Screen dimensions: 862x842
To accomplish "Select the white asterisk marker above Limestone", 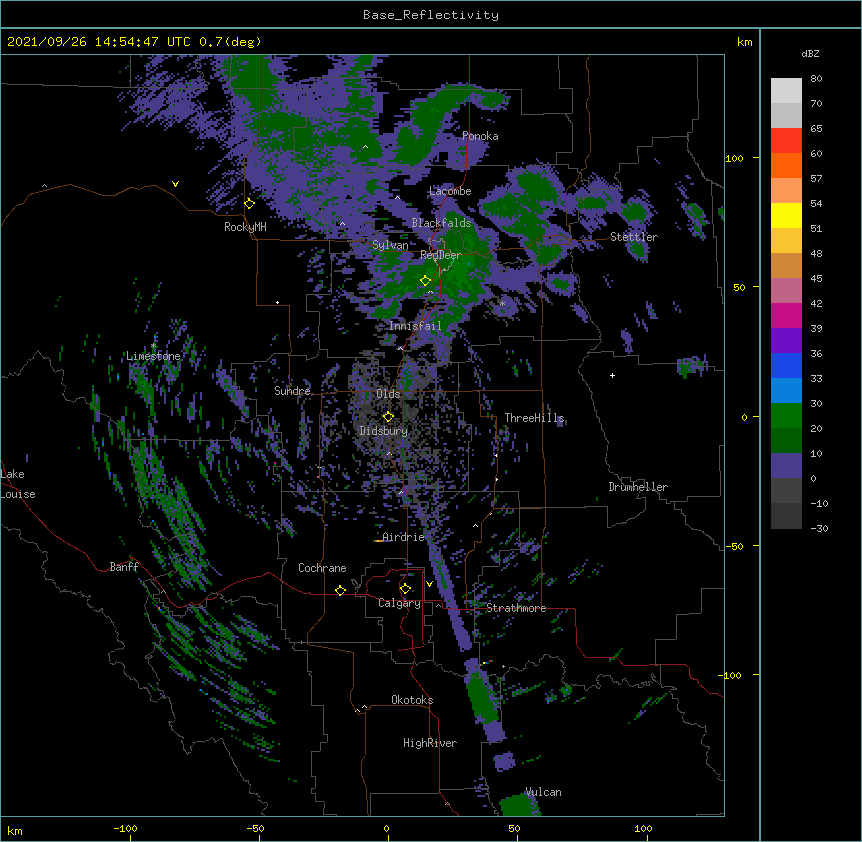I will click(x=154, y=346).
